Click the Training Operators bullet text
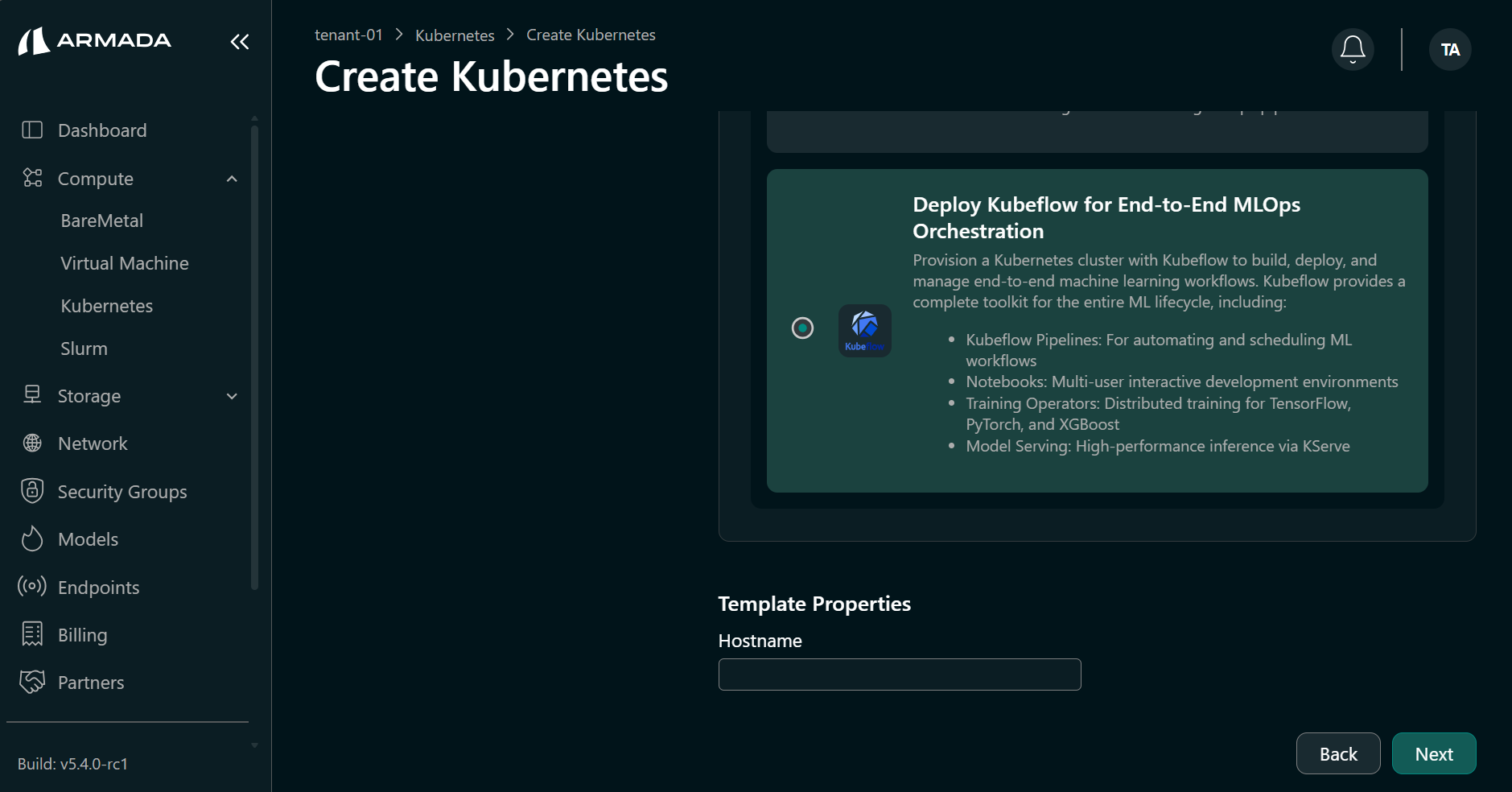Viewport: 1512px width, 792px height. coord(1159,414)
